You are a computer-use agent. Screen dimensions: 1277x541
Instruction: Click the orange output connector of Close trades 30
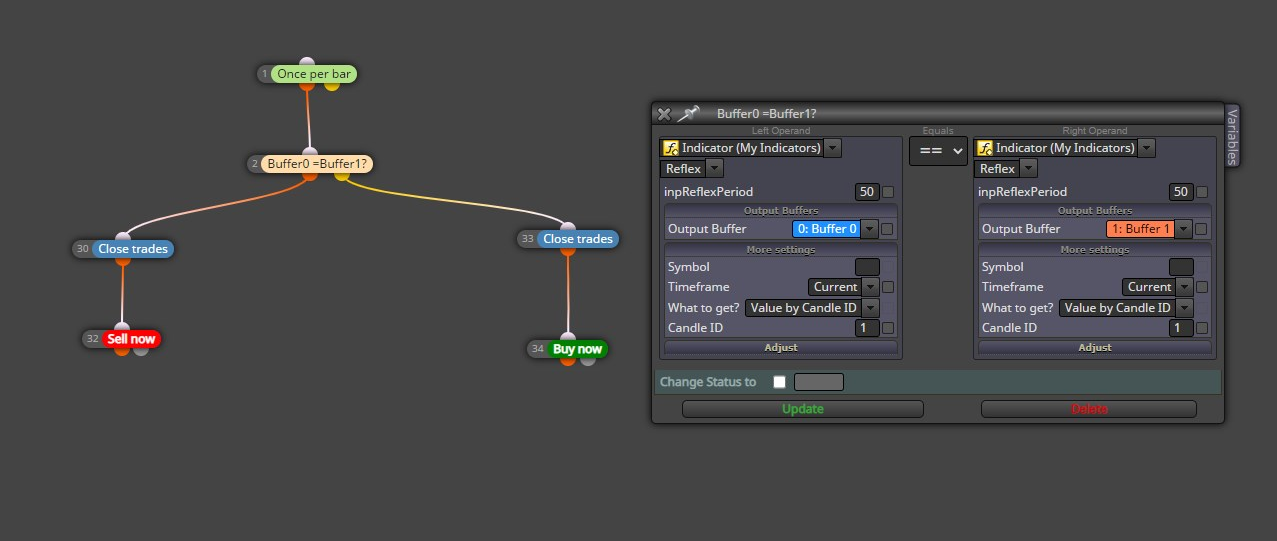[123, 260]
